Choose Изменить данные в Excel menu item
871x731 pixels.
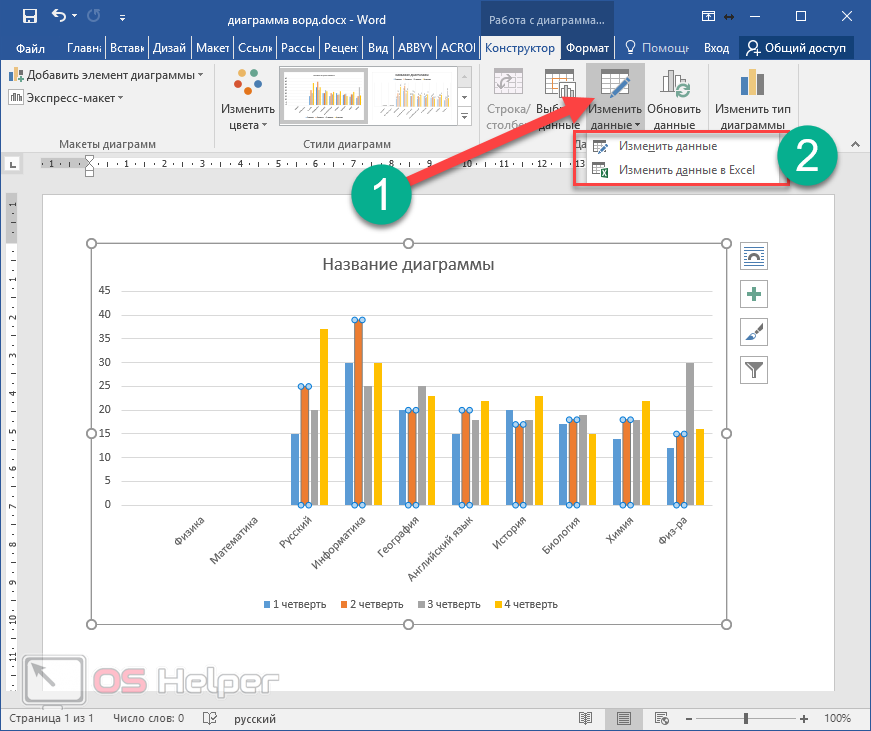685,170
